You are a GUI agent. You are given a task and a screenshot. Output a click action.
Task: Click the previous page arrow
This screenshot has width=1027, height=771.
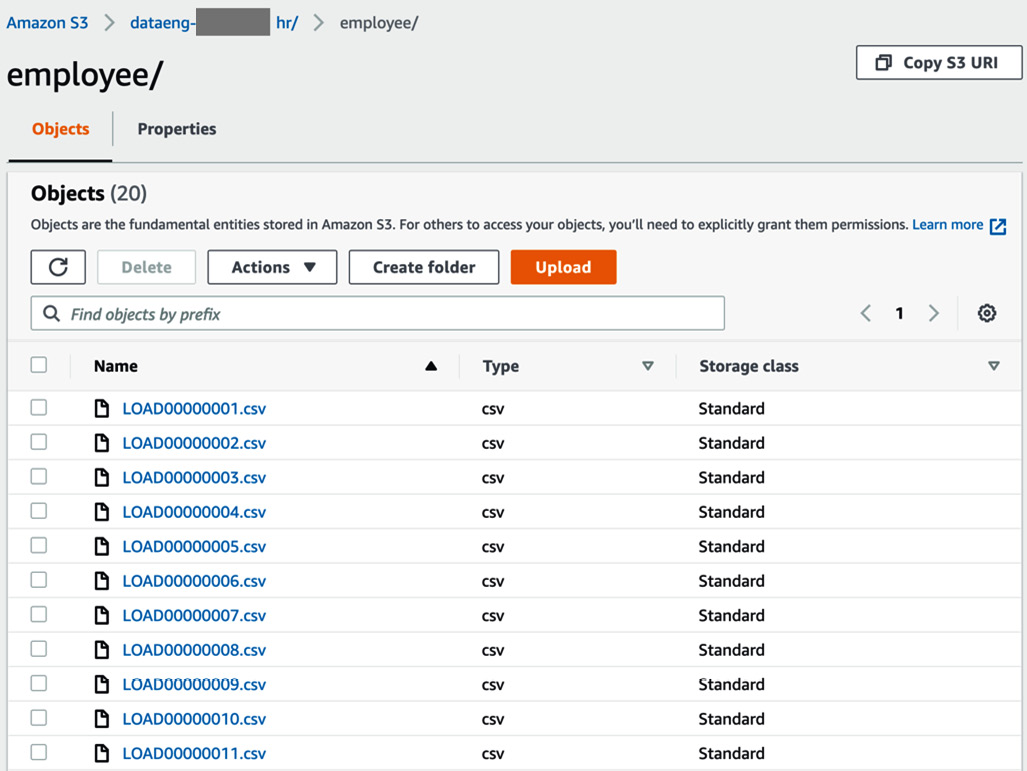click(865, 312)
